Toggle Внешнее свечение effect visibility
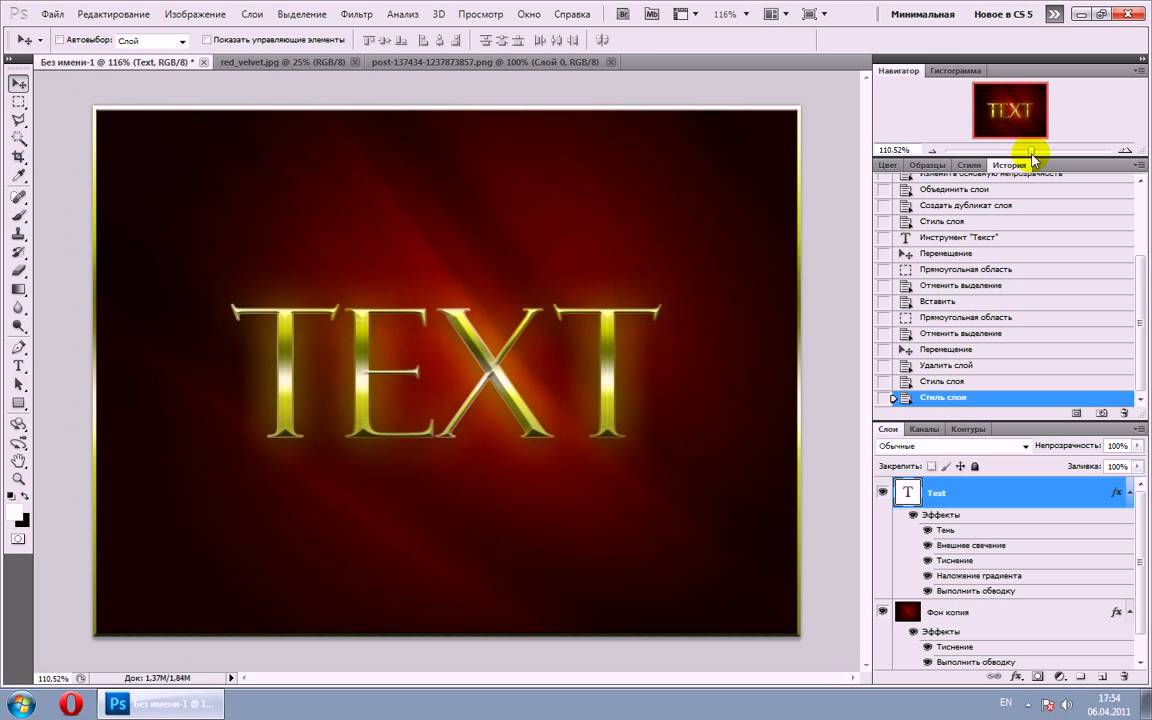Image resolution: width=1152 pixels, height=720 pixels. 928,545
